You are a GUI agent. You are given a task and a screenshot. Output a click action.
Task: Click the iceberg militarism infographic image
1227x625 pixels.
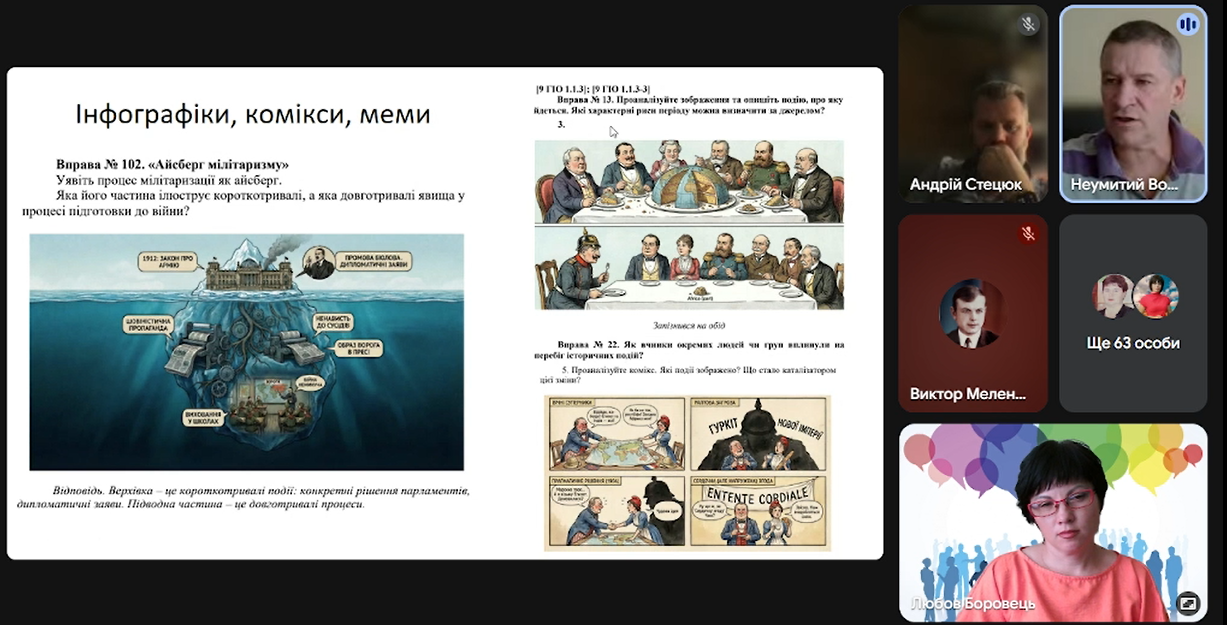coord(246,352)
